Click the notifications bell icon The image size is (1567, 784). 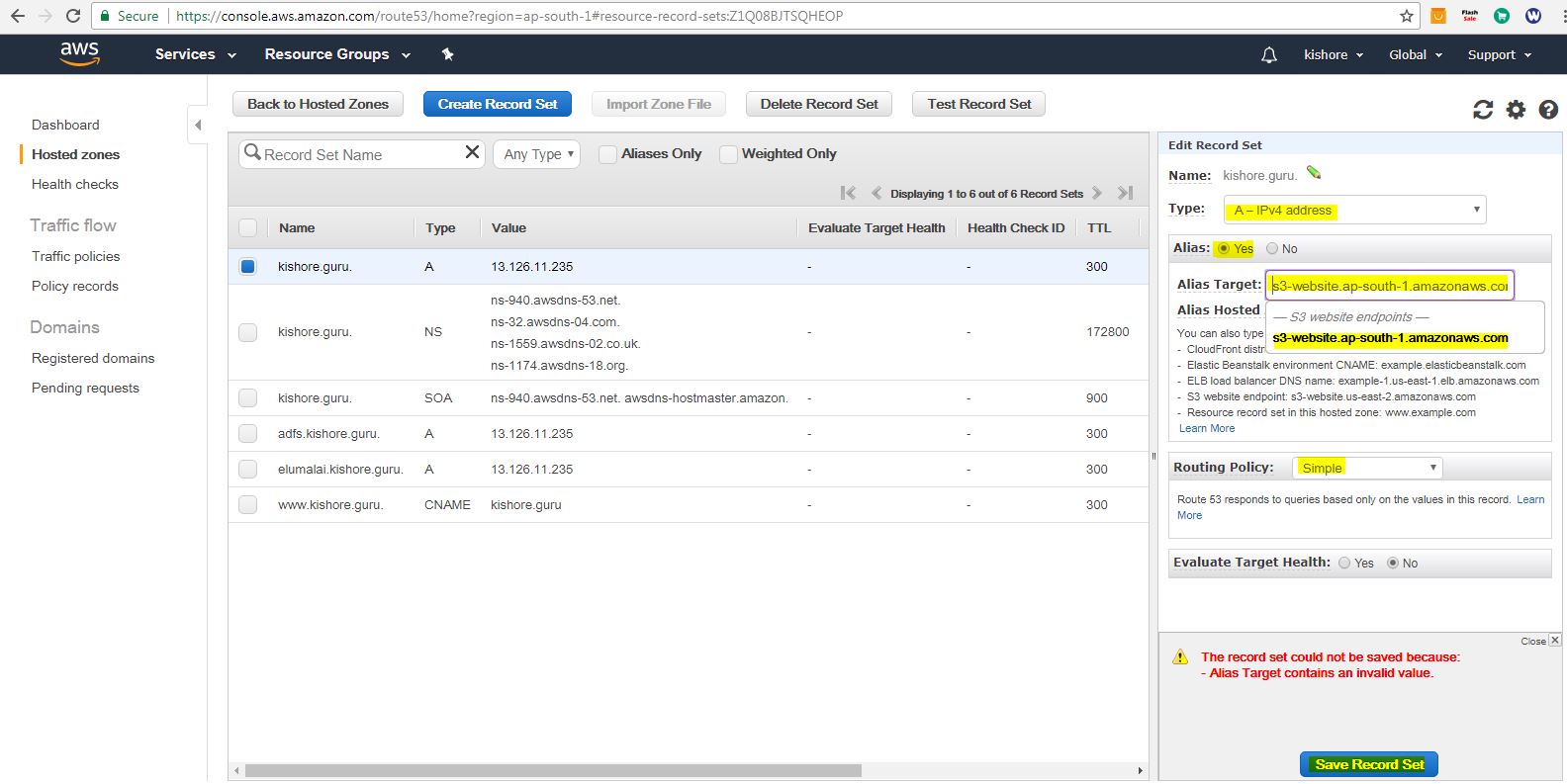[1269, 55]
